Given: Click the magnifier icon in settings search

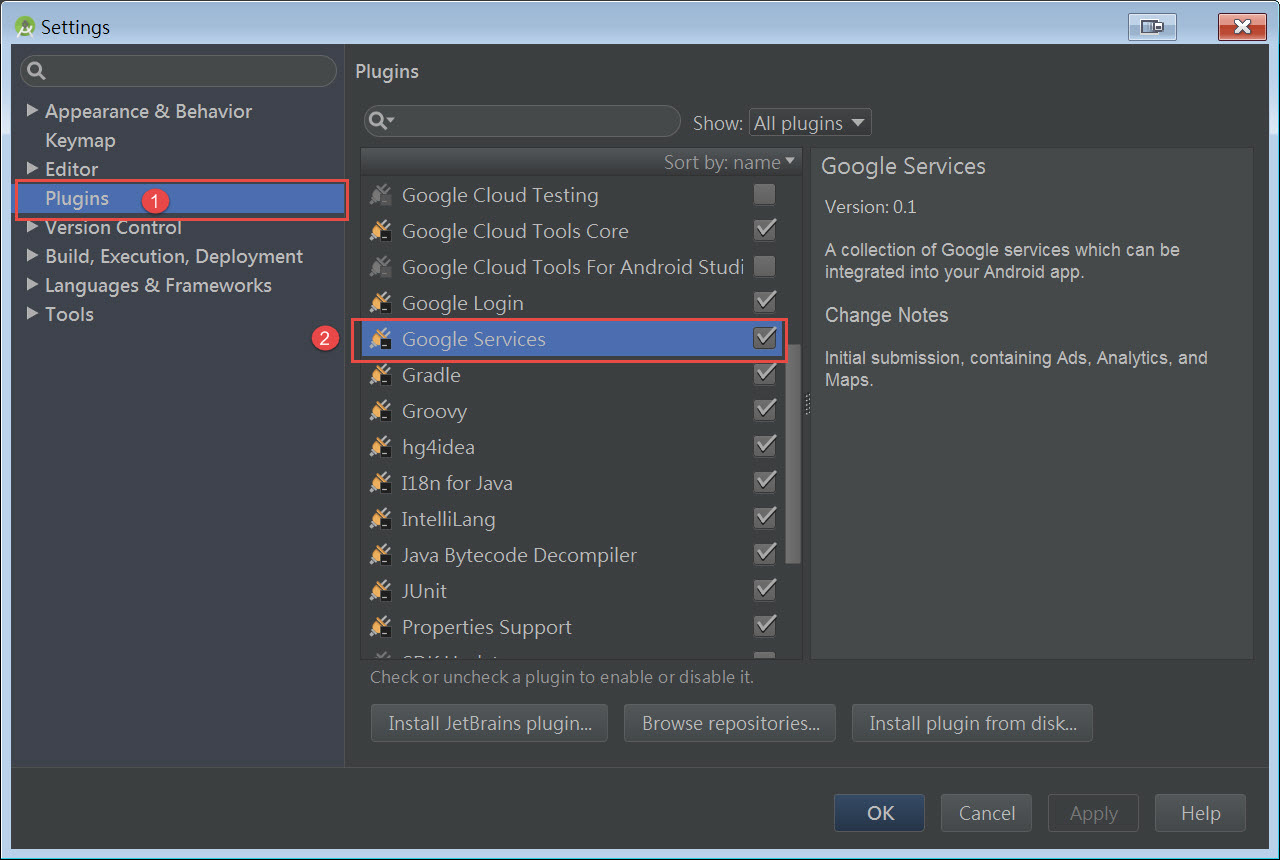Looking at the screenshot, I should coord(37,71).
